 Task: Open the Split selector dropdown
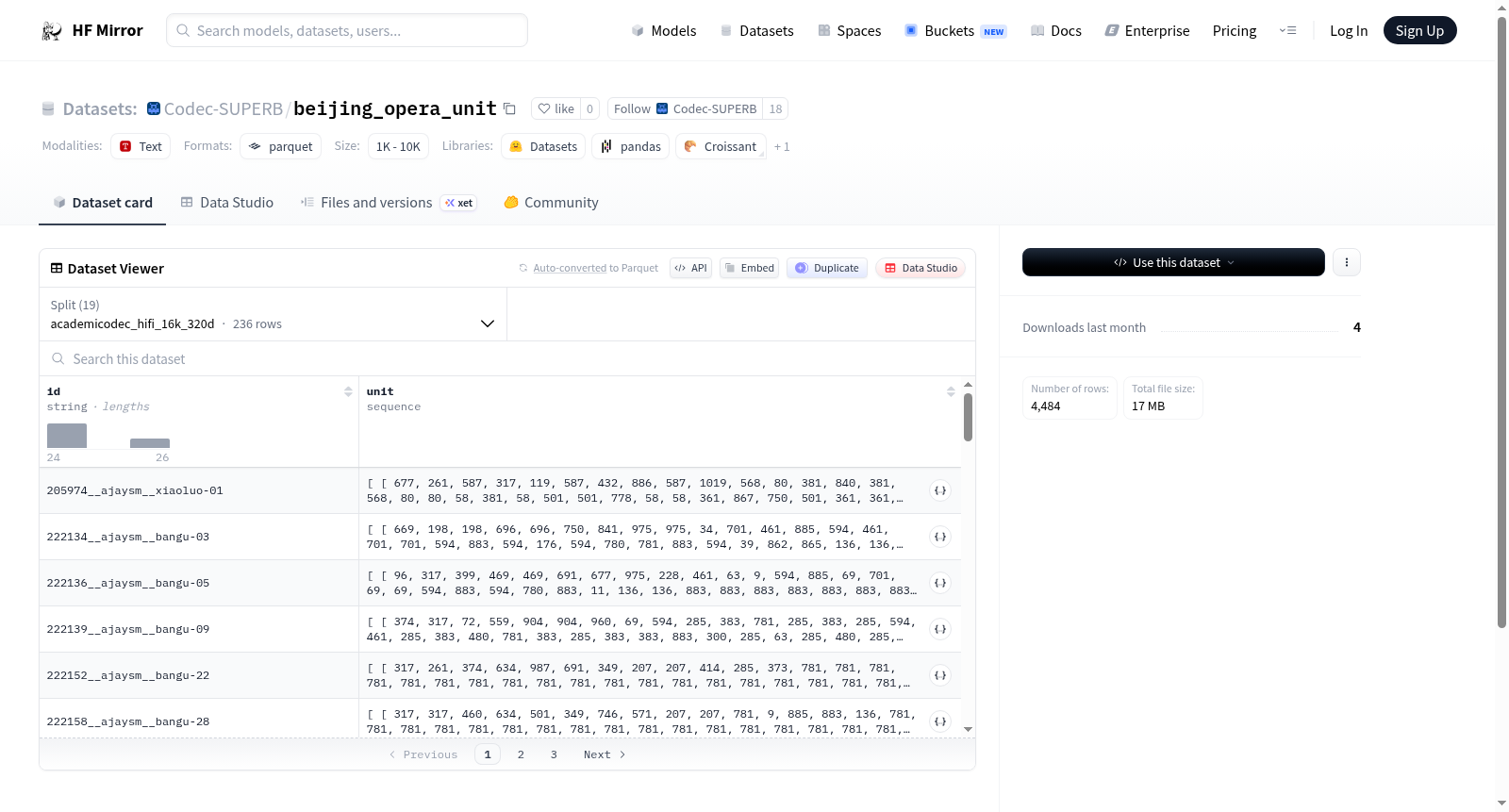coord(274,314)
